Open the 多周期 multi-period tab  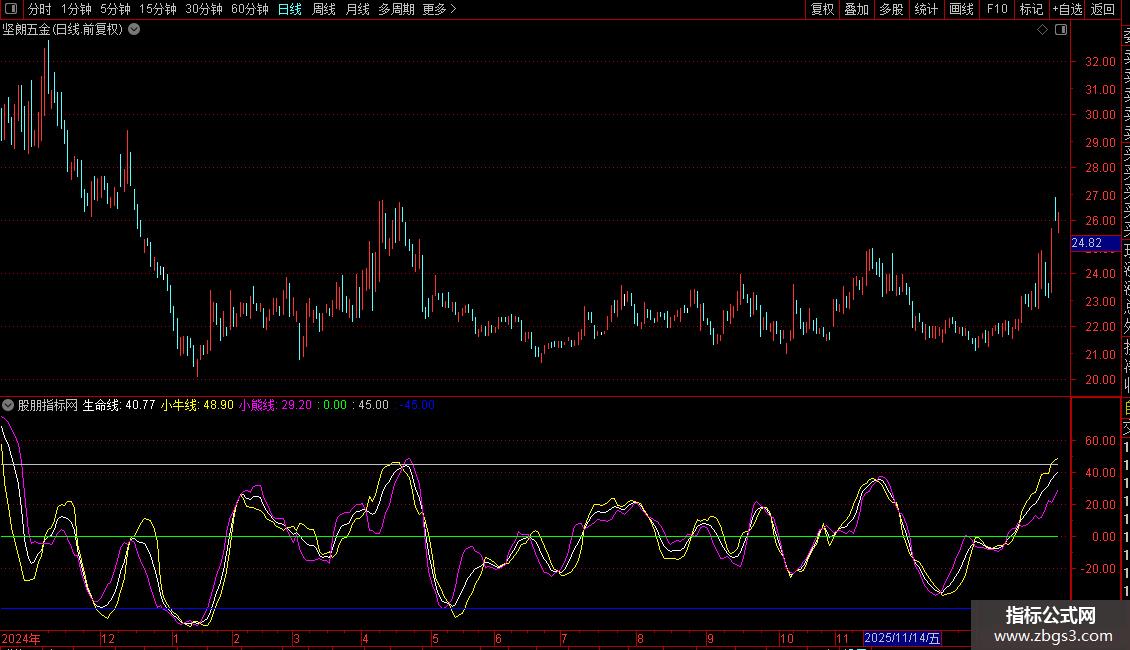(396, 9)
